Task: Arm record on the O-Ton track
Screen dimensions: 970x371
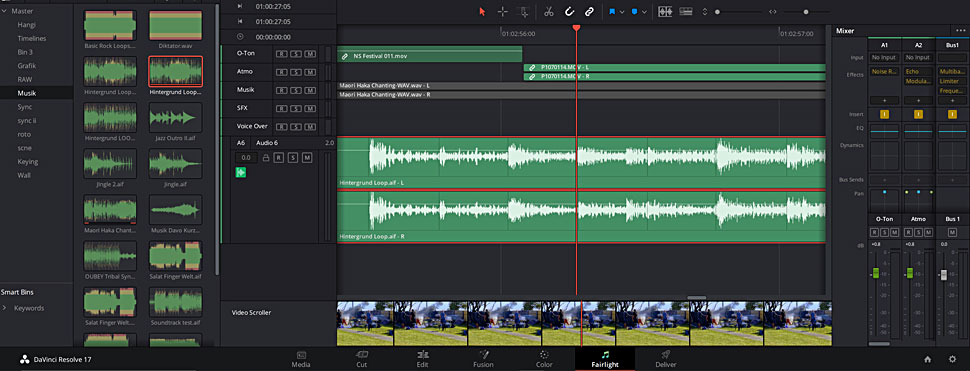Action: [x=280, y=54]
